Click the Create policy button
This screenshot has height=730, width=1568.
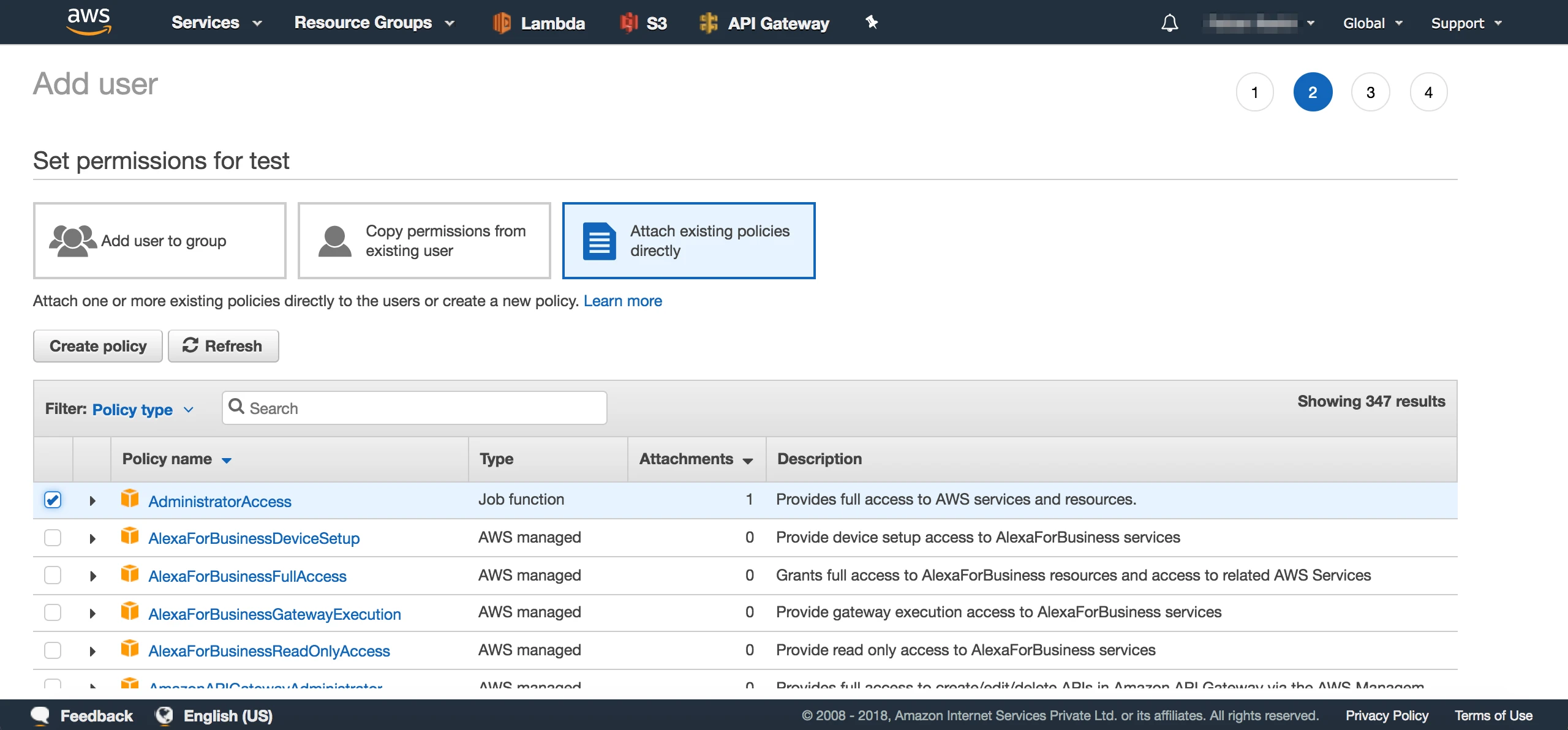98,345
